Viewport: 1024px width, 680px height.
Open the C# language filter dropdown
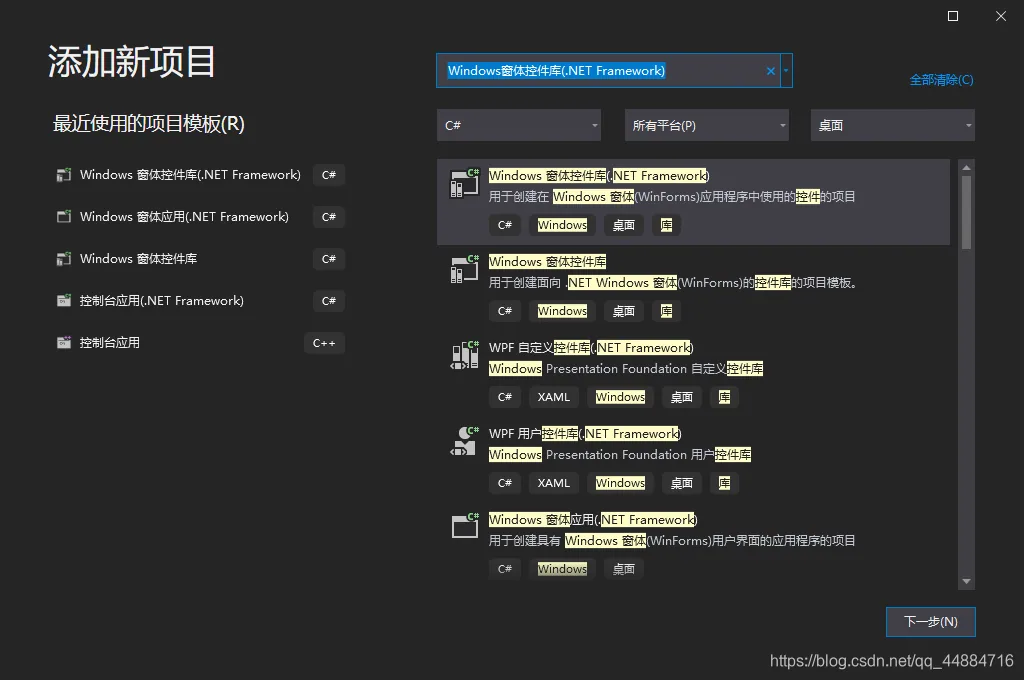coord(519,125)
